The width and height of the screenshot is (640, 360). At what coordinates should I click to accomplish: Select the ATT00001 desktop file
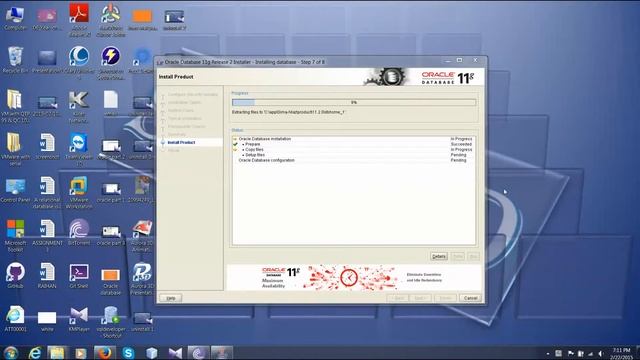click(x=15, y=319)
